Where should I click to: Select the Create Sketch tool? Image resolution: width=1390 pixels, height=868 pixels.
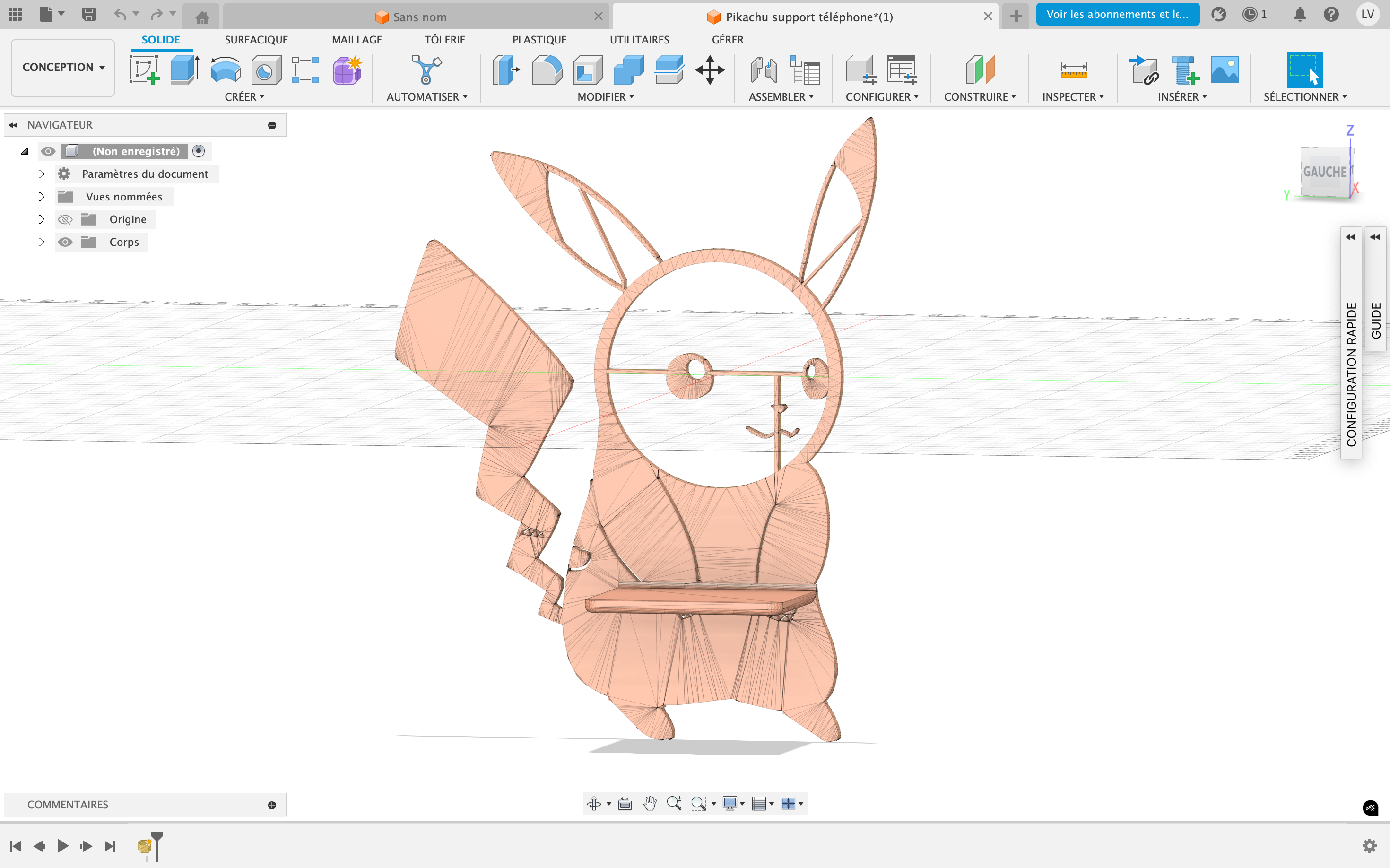(x=144, y=70)
